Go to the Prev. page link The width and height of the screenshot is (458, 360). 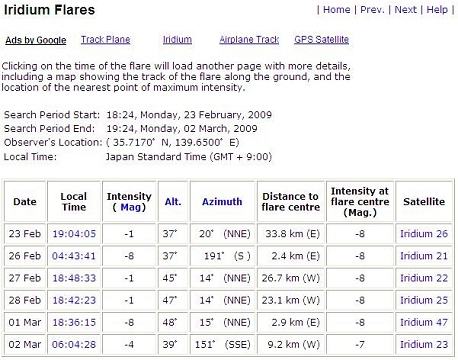[x=375, y=10]
